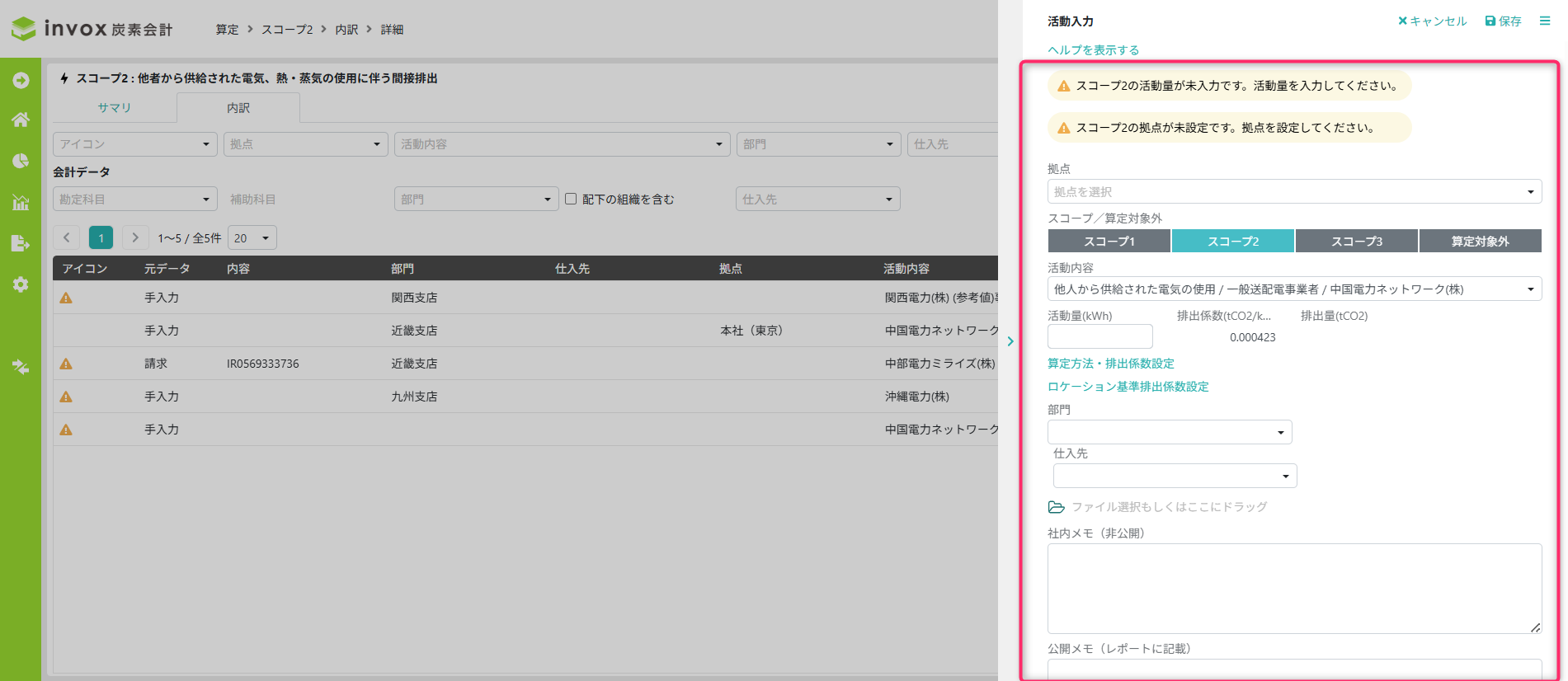Open settings gear icon in sidebar
Image resolution: width=1568 pixels, height=681 pixels.
(x=21, y=284)
